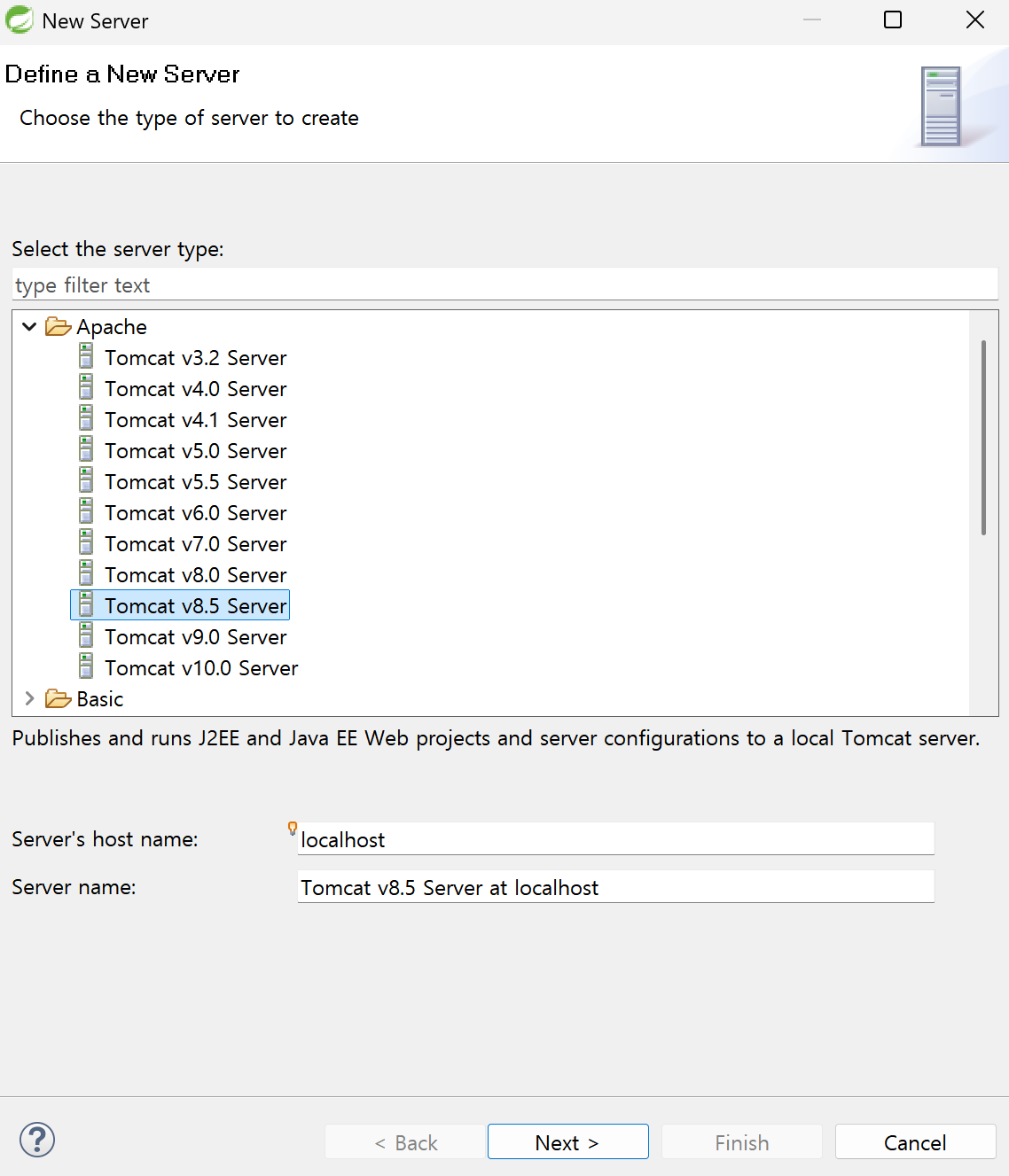The width and height of the screenshot is (1009, 1176).
Task: Click the Tomcat v4.1 Server icon
Action: point(86,418)
